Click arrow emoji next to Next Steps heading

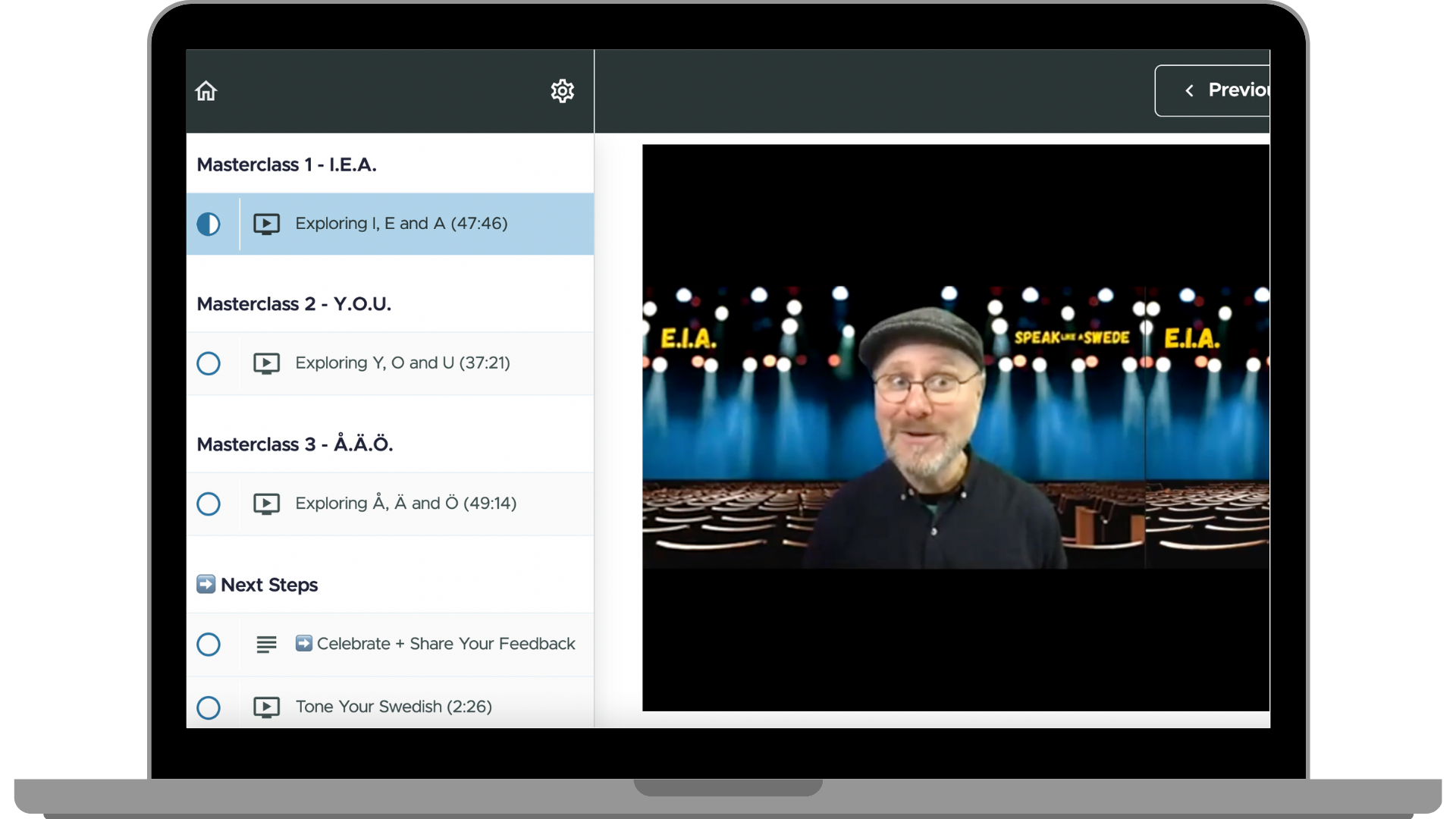pos(206,584)
